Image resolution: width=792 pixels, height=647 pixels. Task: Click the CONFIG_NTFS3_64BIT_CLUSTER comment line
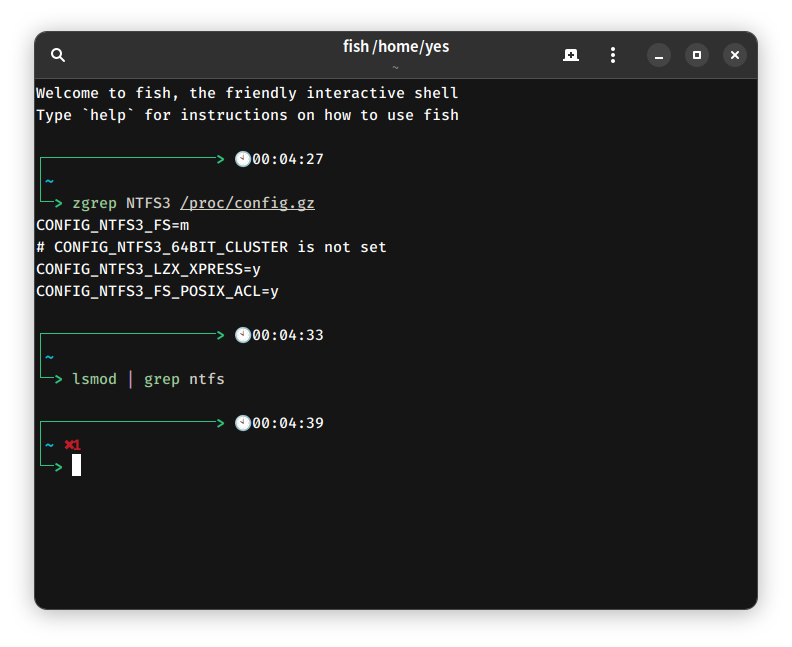coord(211,247)
